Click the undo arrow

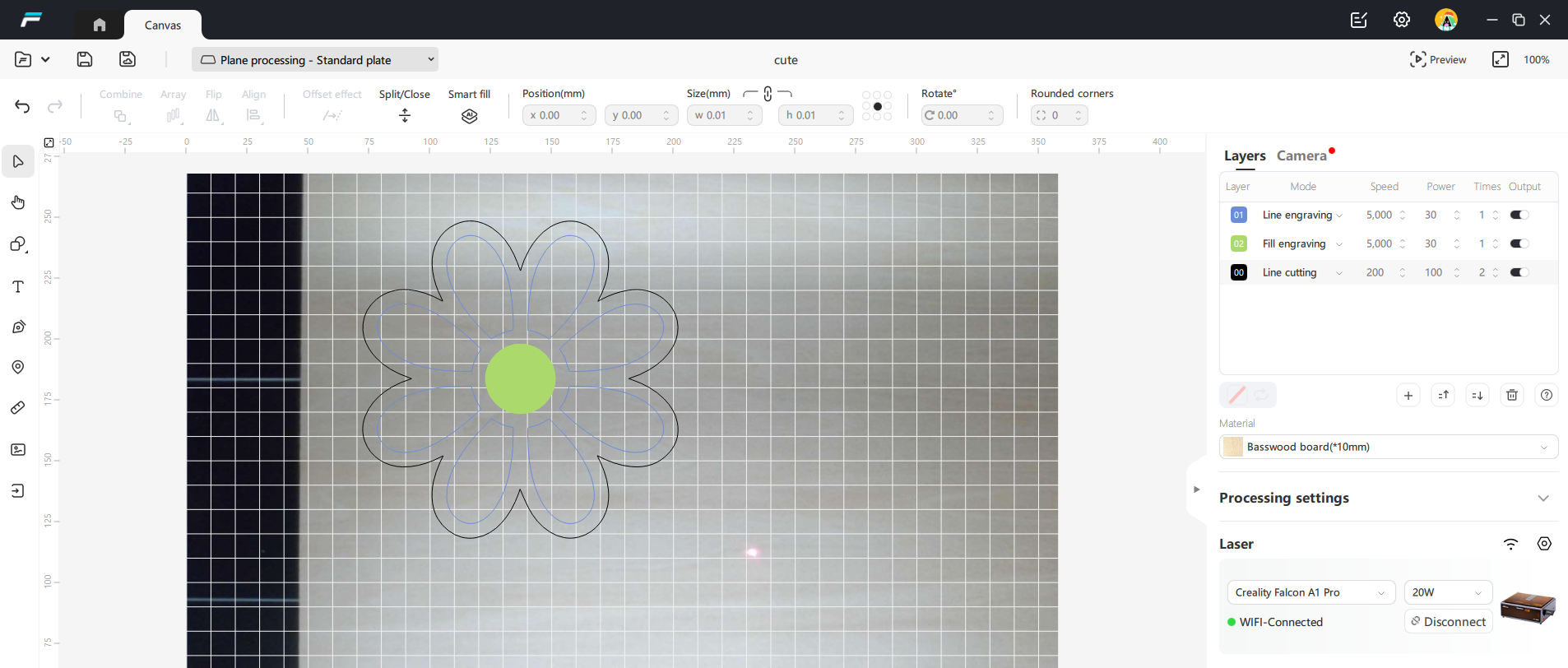(x=22, y=106)
